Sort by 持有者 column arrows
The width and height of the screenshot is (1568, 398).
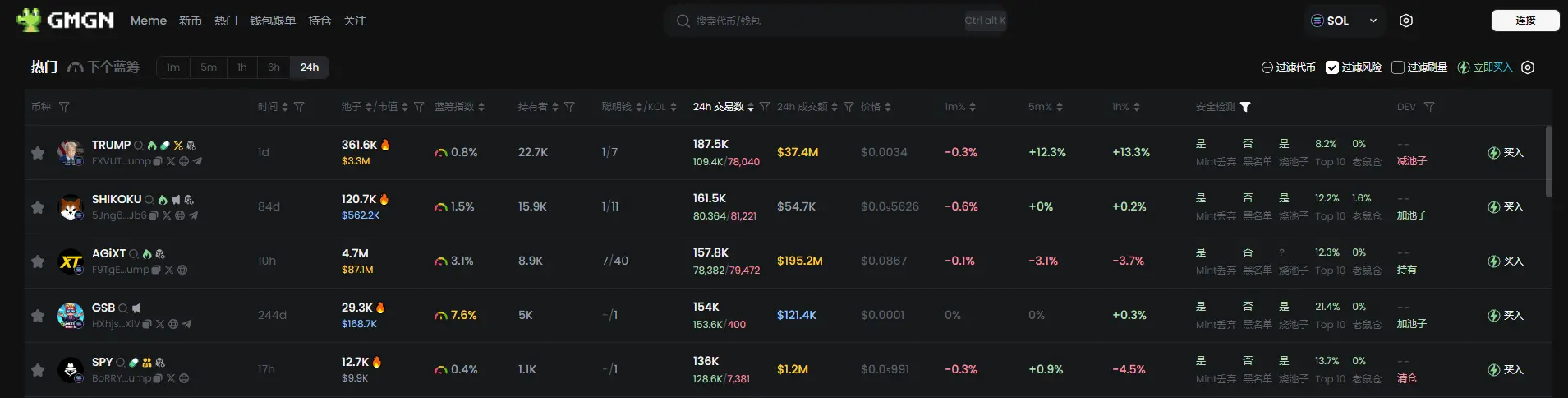(555, 107)
